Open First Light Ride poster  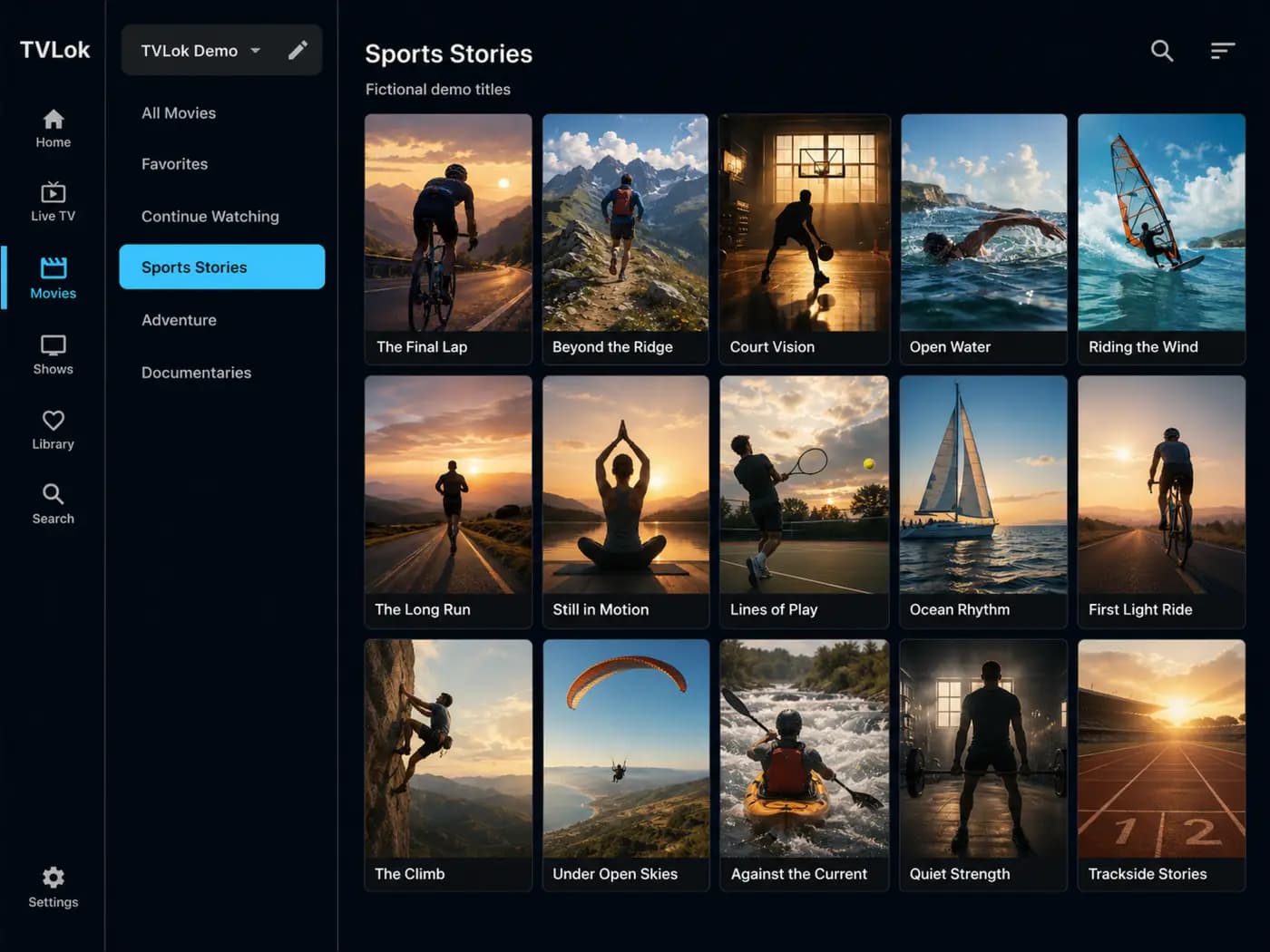1161,502
